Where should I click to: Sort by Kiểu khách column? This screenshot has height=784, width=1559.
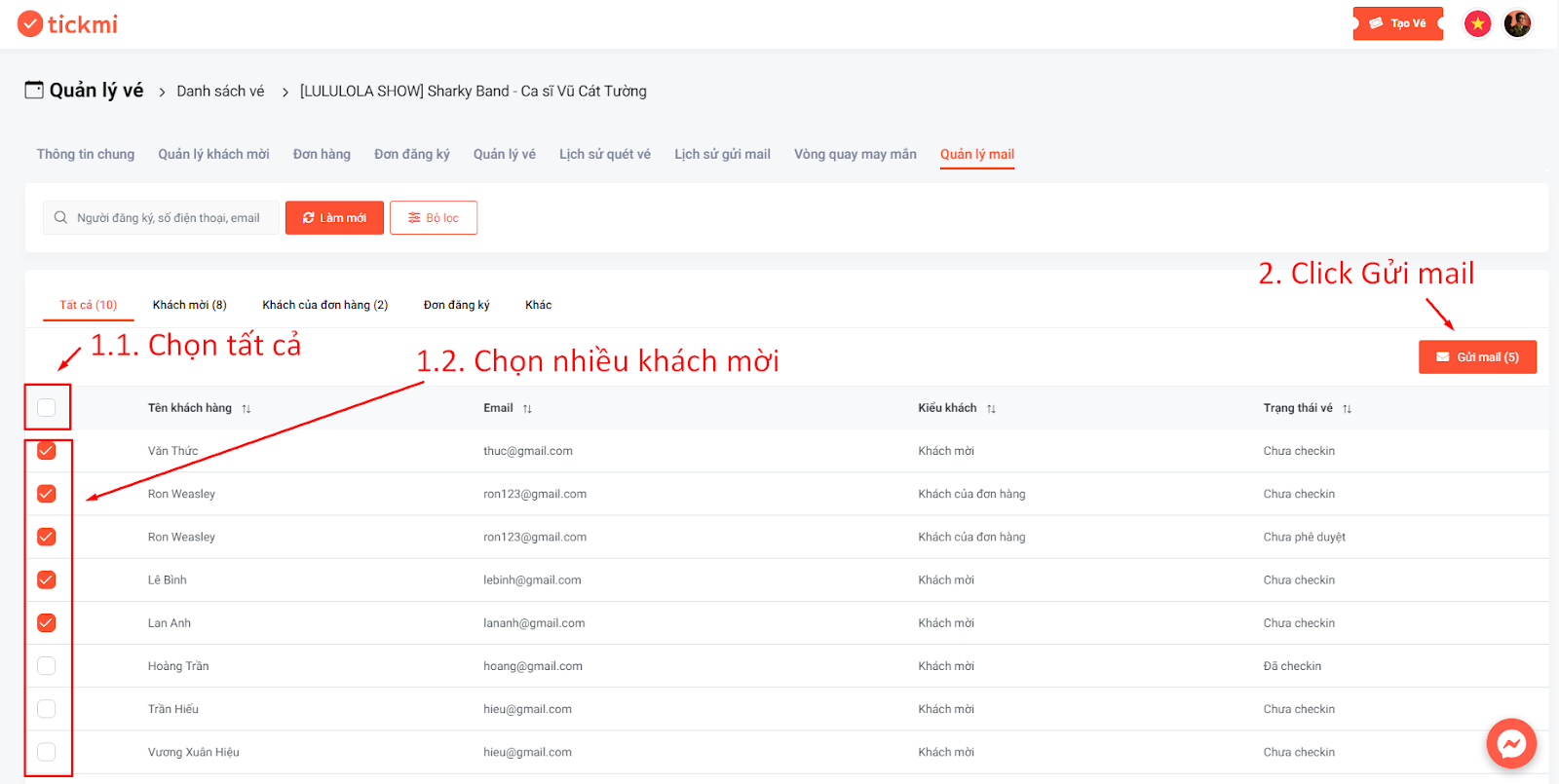click(x=991, y=409)
